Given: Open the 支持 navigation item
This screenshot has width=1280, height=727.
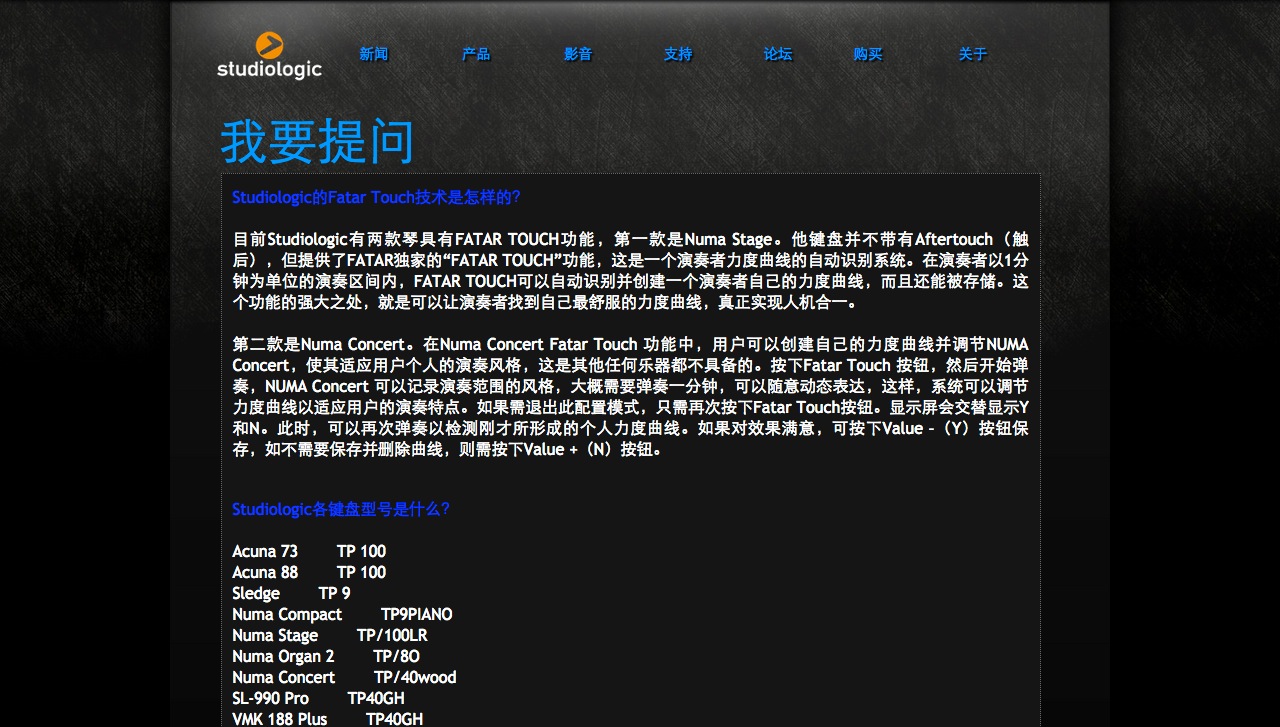Looking at the screenshot, I should pyautogui.click(x=678, y=54).
